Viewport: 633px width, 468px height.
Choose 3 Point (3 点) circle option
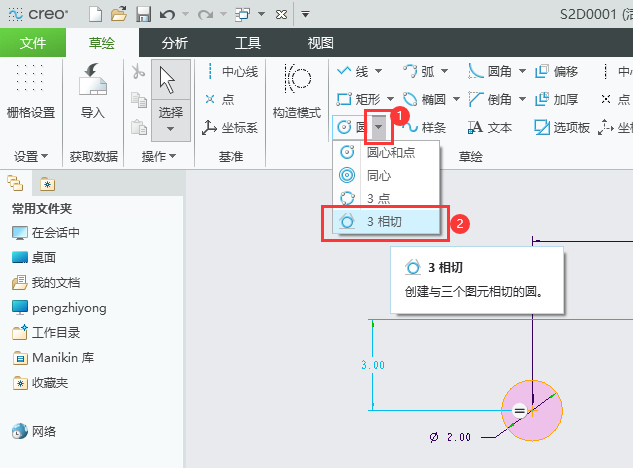pyautogui.click(x=386, y=199)
